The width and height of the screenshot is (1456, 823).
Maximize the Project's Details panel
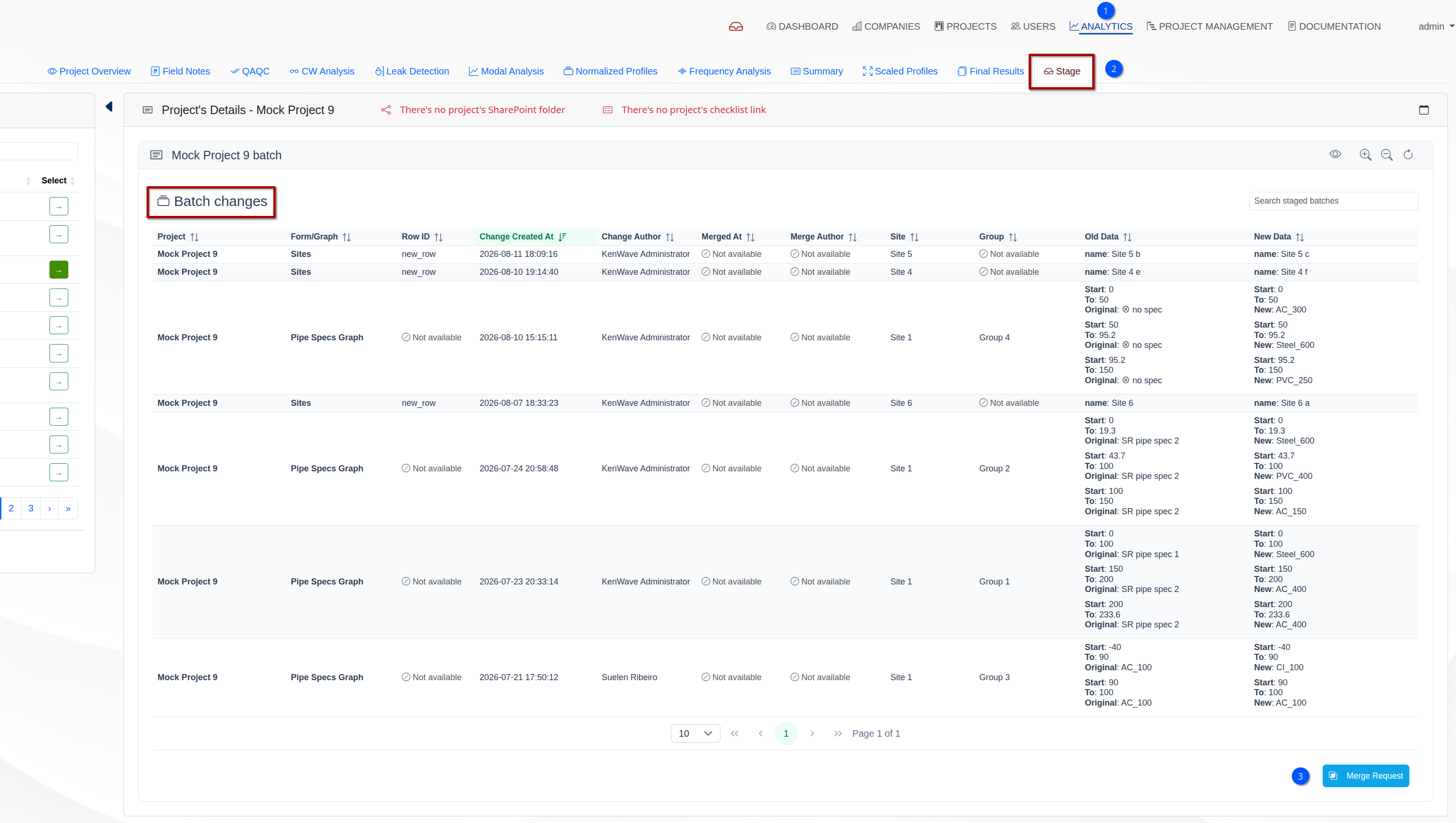click(1424, 110)
